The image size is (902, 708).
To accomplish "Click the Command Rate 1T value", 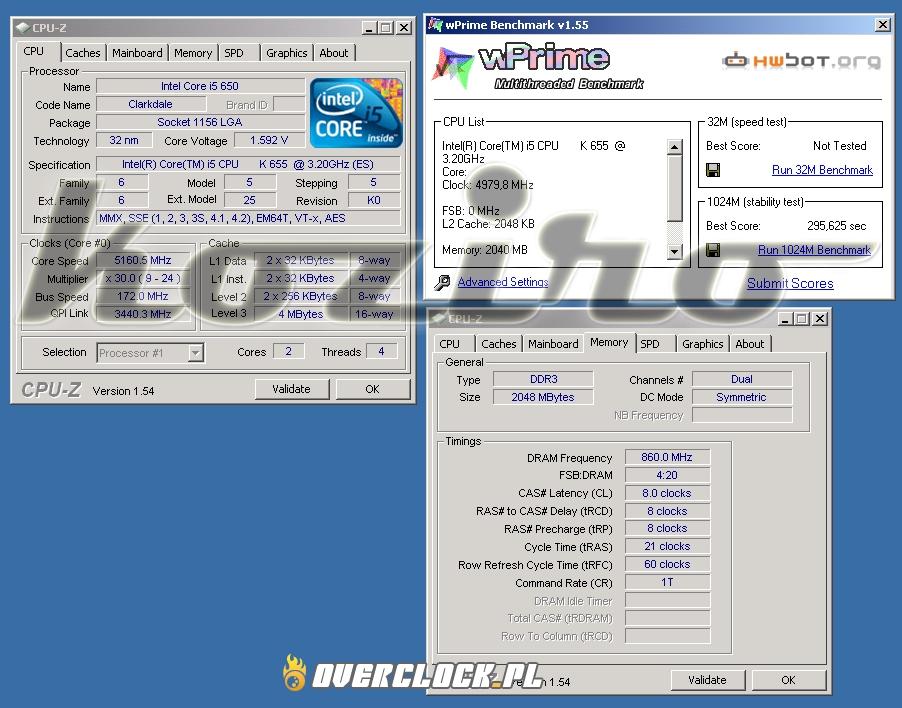I will [667, 583].
